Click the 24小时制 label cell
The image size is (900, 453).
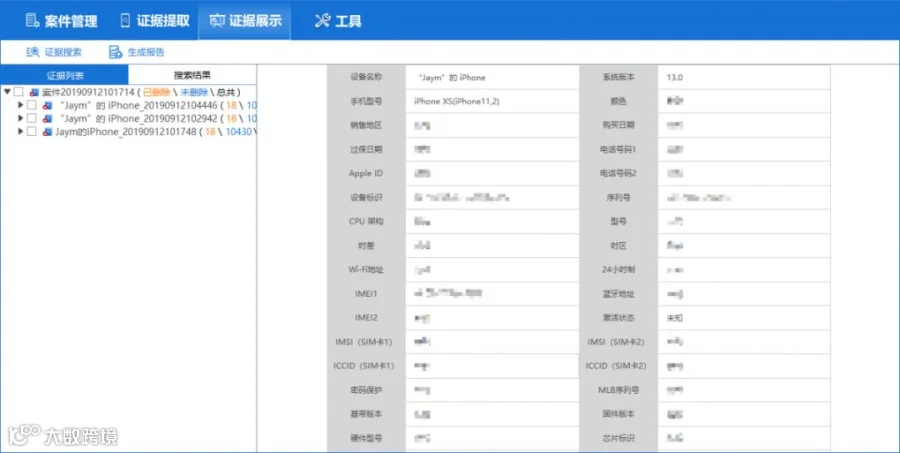[x=618, y=269]
